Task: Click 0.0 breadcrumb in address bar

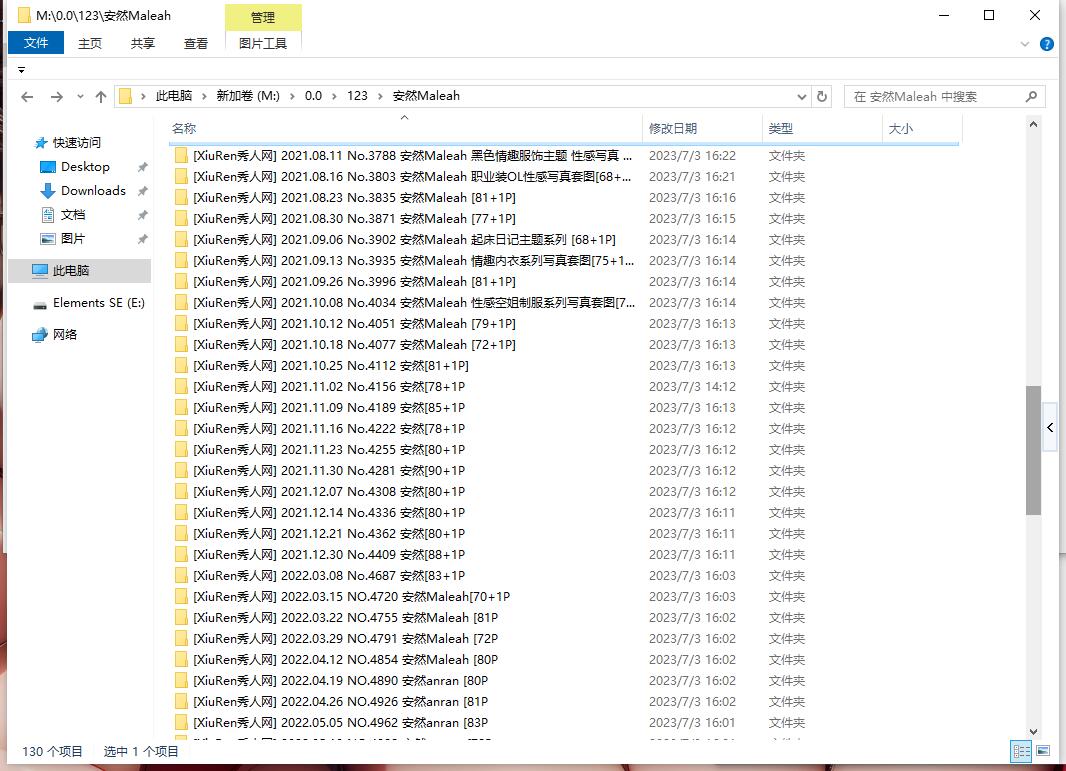Action: coord(313,96)
